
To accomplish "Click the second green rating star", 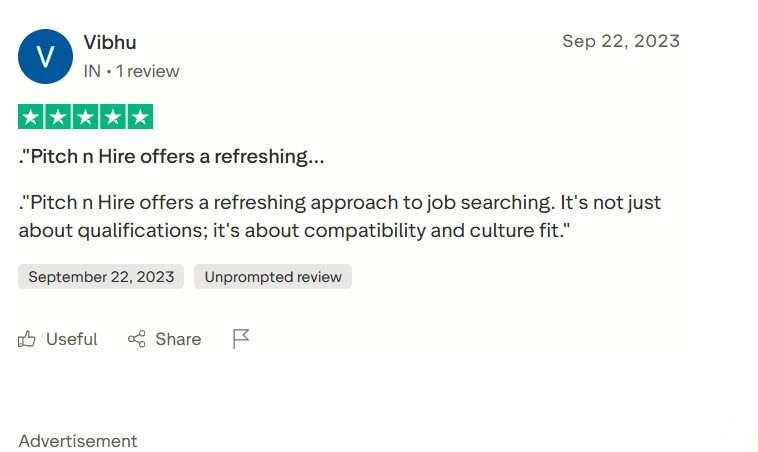I will click(x=58, y=117).
